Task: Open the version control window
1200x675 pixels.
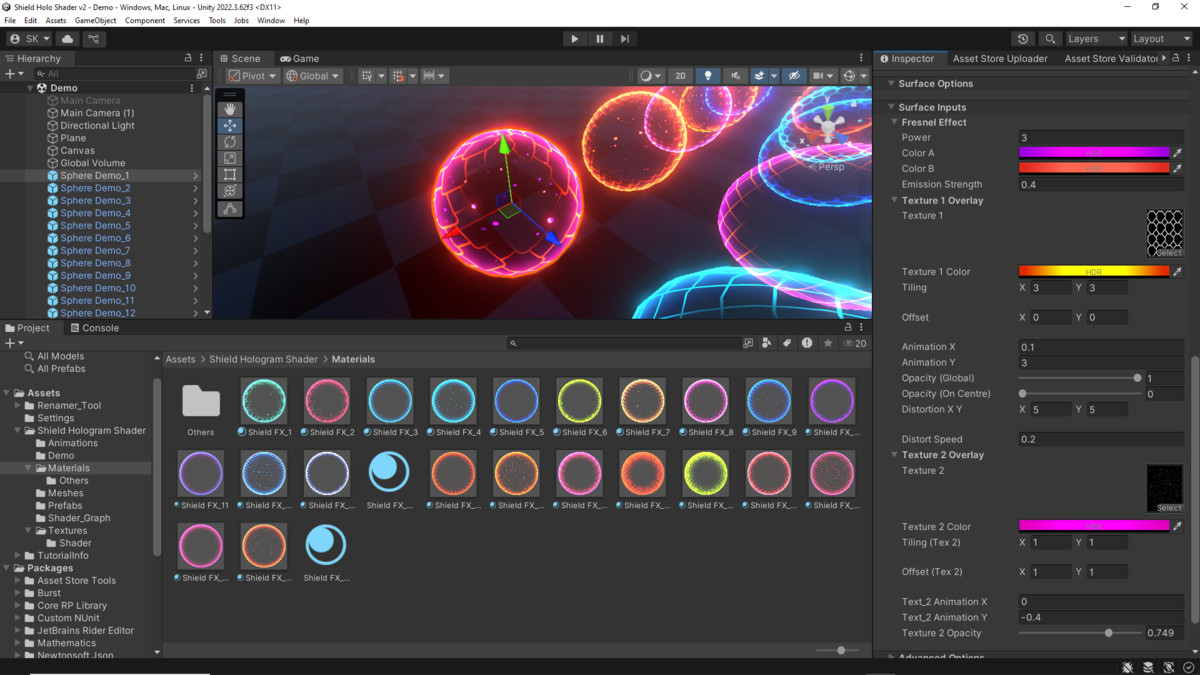Action: (x=94, y=38)
